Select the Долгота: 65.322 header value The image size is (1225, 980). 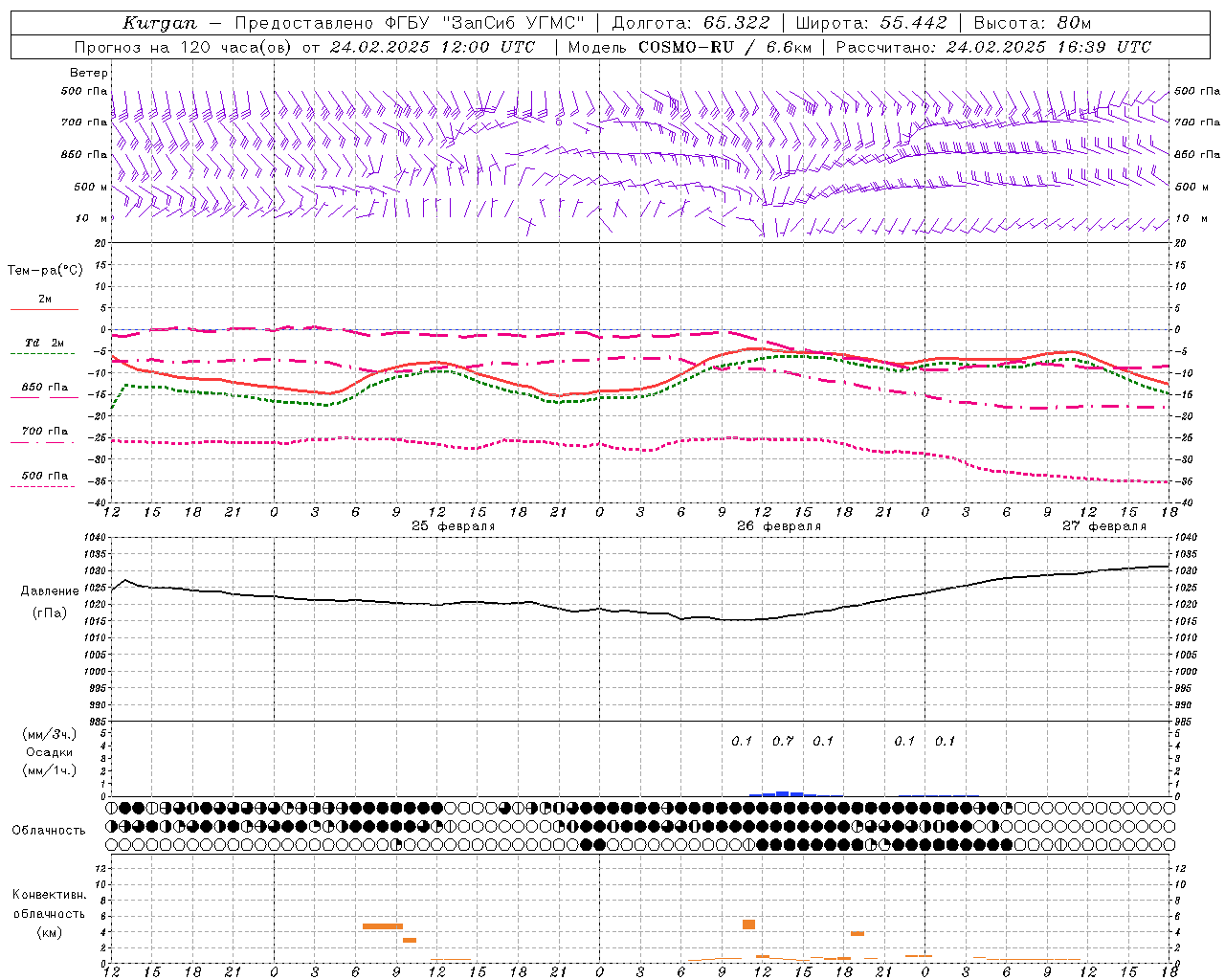click(x=691, y=23)
